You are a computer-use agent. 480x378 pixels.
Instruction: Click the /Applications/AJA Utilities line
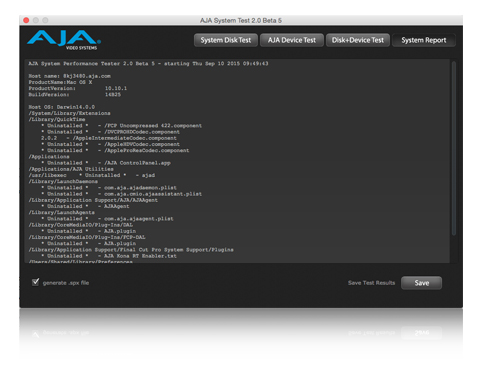(71, 169)
